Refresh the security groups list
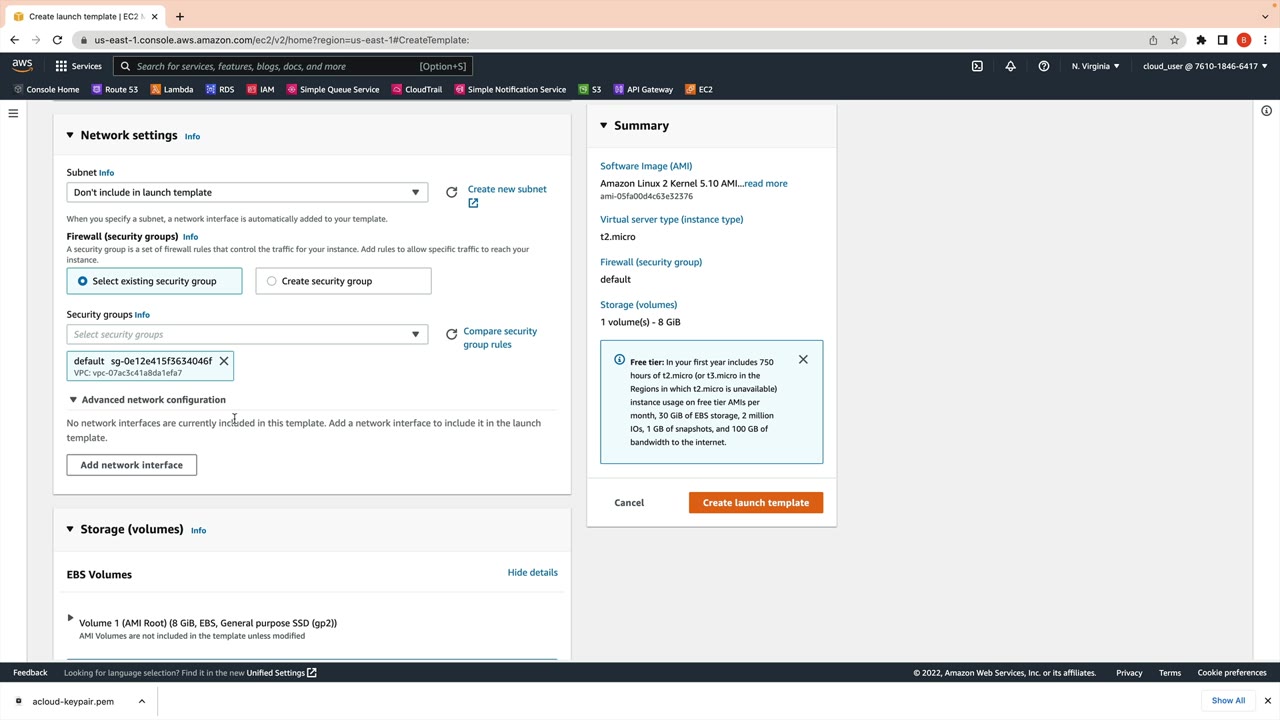 pos(452,334)
